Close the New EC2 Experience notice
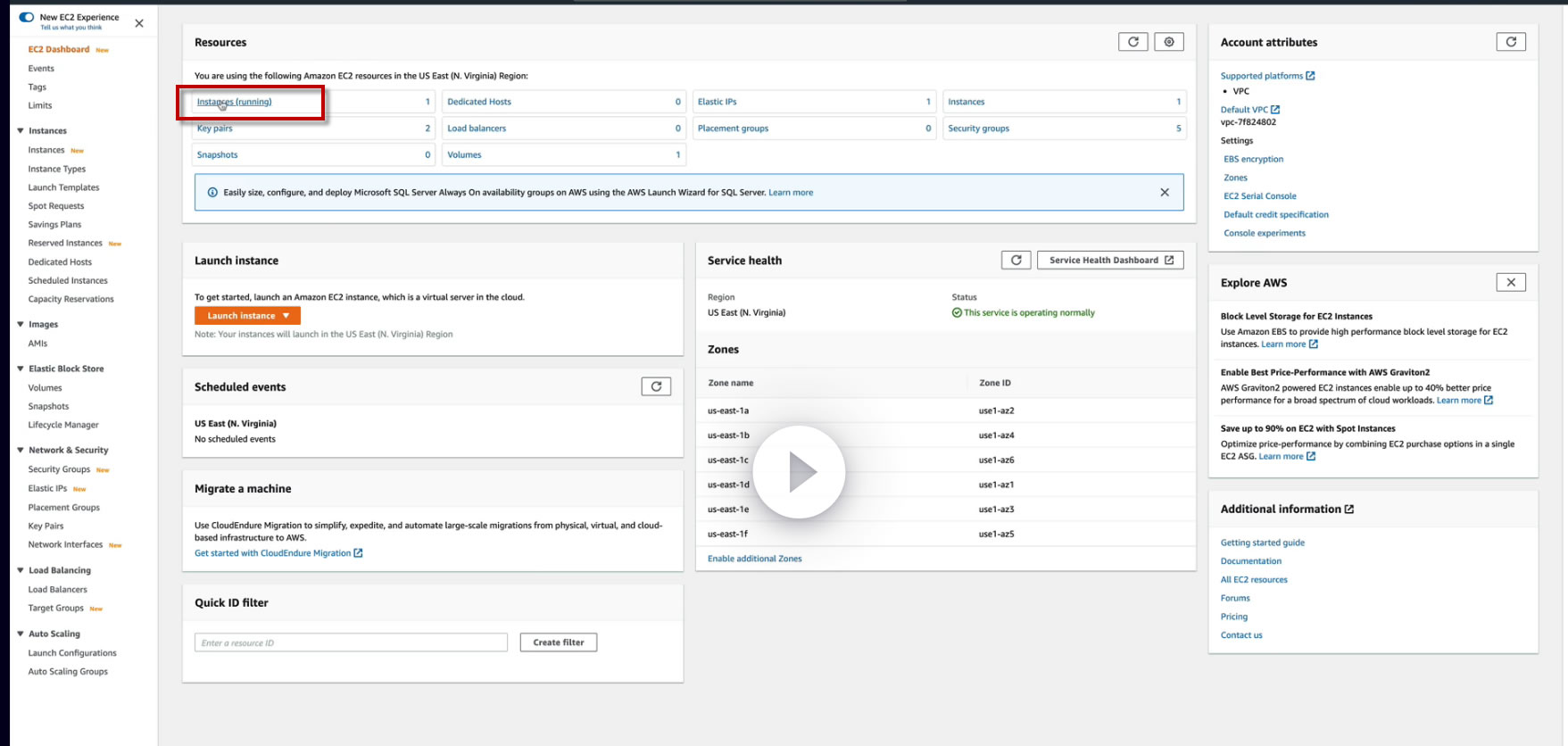 tap(139, 23)
